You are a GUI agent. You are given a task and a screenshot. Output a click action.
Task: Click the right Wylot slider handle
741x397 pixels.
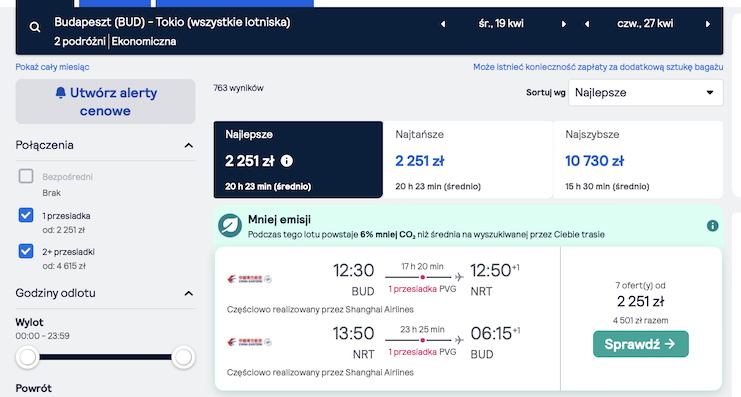183,357
